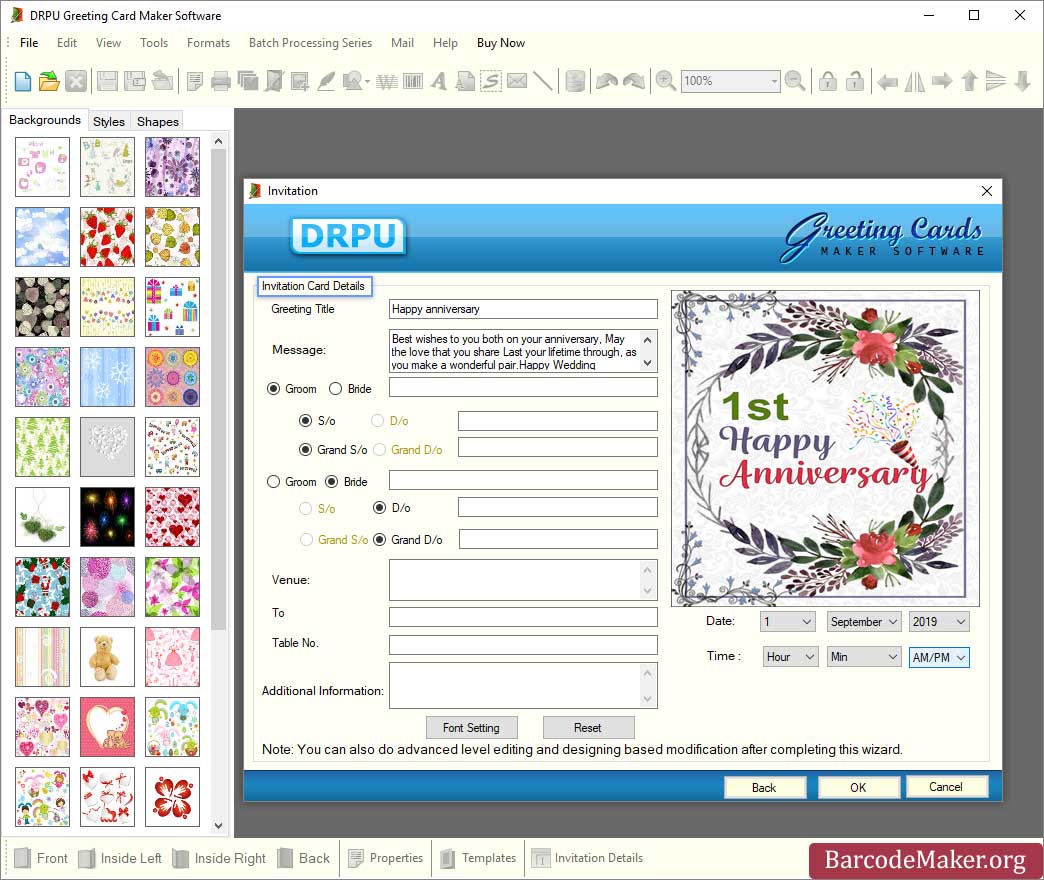The height and width of the screenshot is (880, 1044).
Task: Click the zoom in magnifier icon
Action: [x=665, y=82]
